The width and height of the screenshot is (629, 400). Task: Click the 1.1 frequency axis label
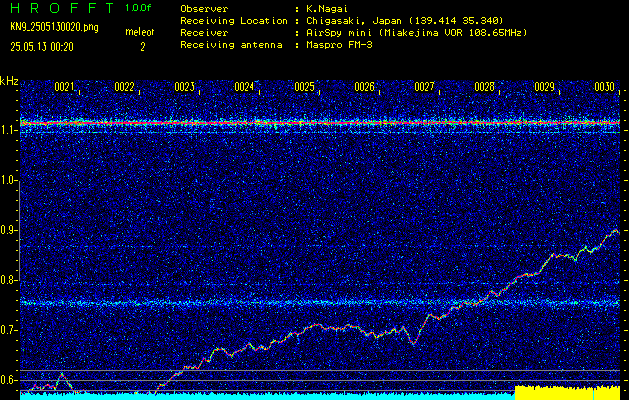point(8,130)
